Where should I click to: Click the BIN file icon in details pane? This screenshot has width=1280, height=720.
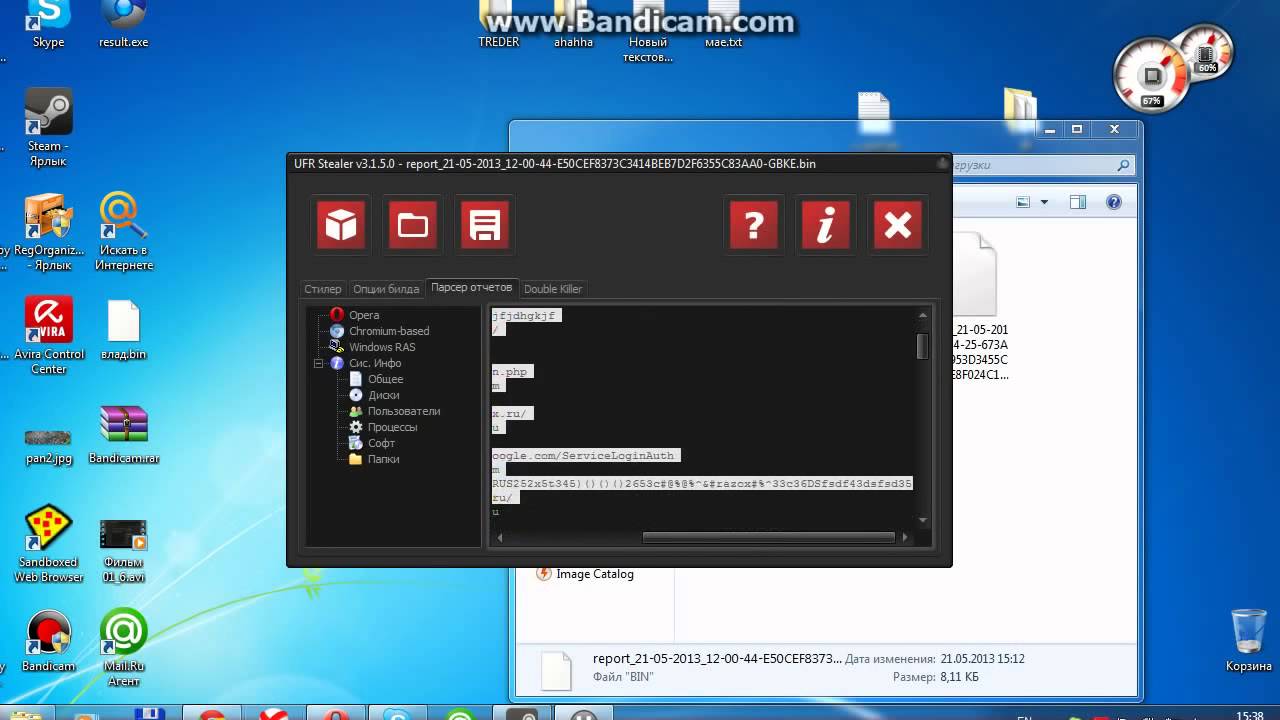pos(556,670)
